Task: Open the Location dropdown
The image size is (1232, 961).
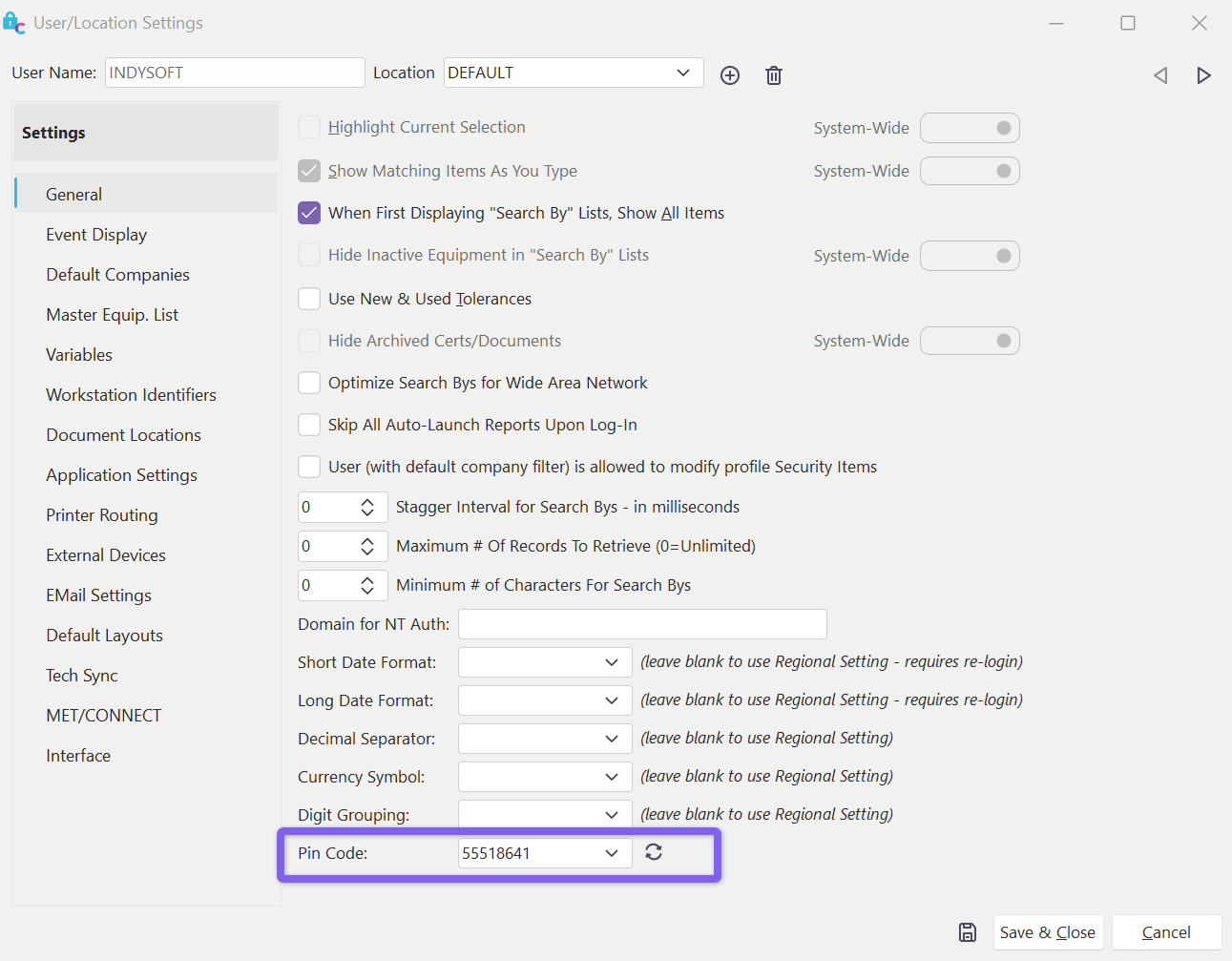Action: point(683,73)
